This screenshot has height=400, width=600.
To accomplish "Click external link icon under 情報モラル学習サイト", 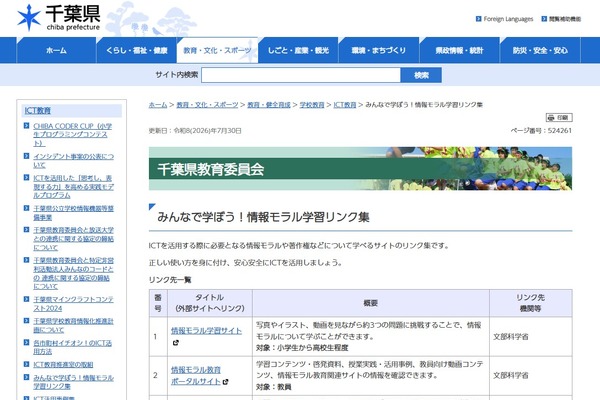I will pos(176,343).
